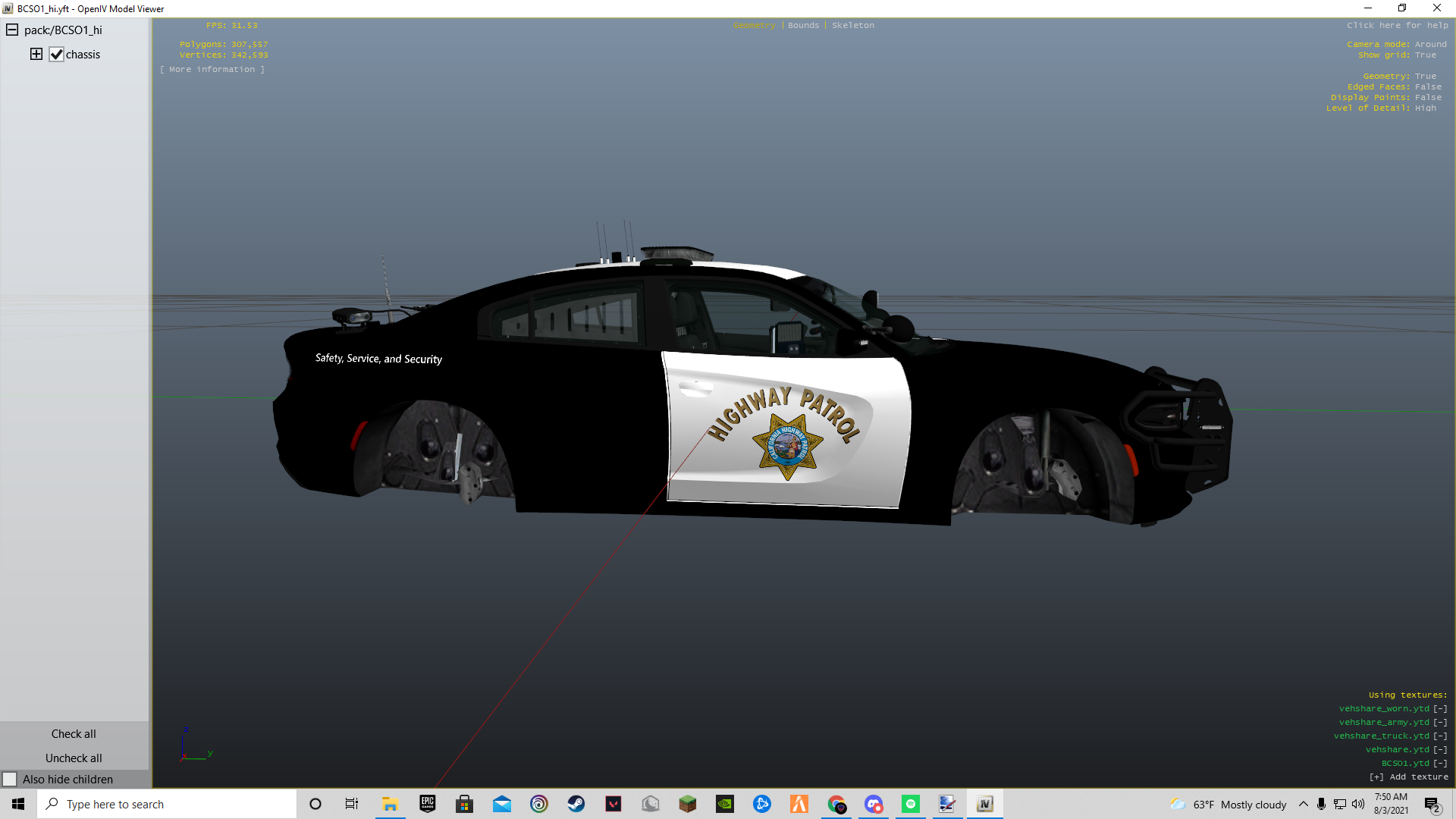Screen dimensions: 1456x819
Task: Open Epic Games launcher from taskbar
Action: click(428, 804)
